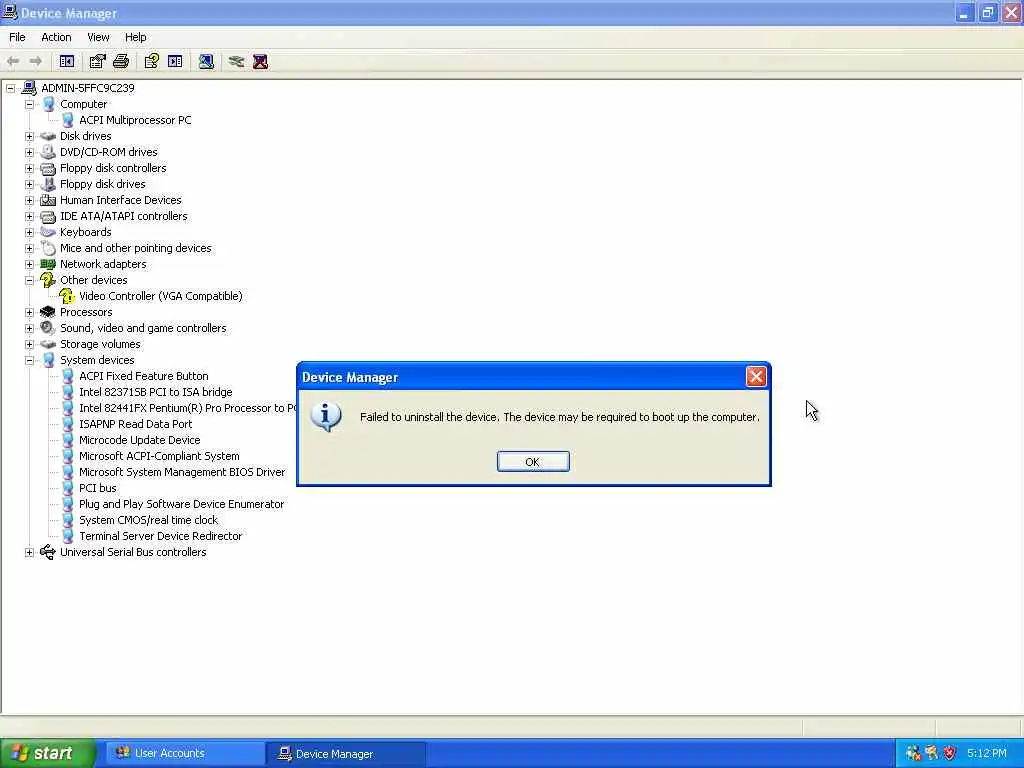Viewport: 1024px width, 768px height.
Task: Expand the Network adapters category
Action: pyautogui.click(x=29, y=264)
